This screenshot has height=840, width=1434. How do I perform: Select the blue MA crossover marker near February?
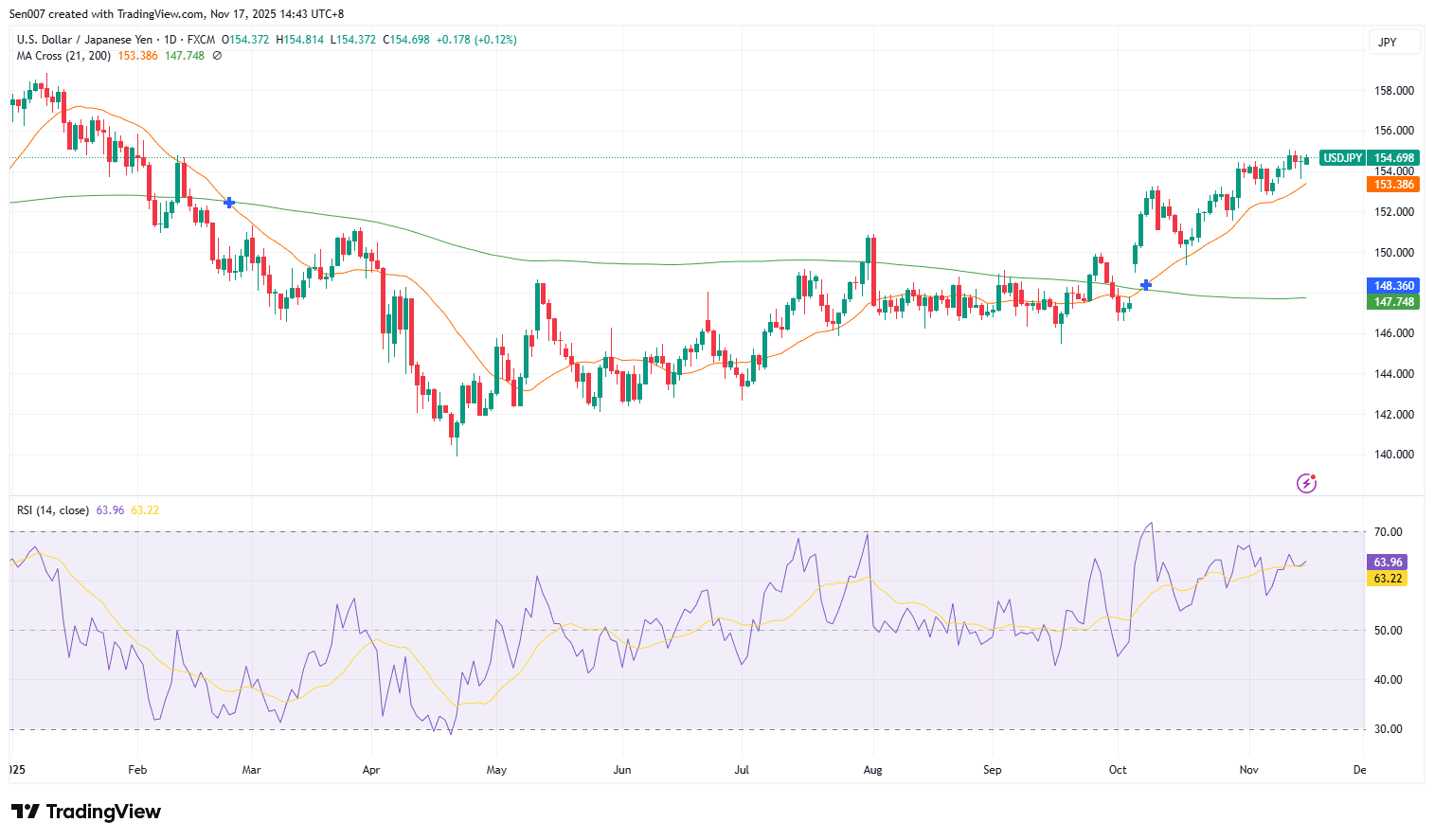(228, 202)
